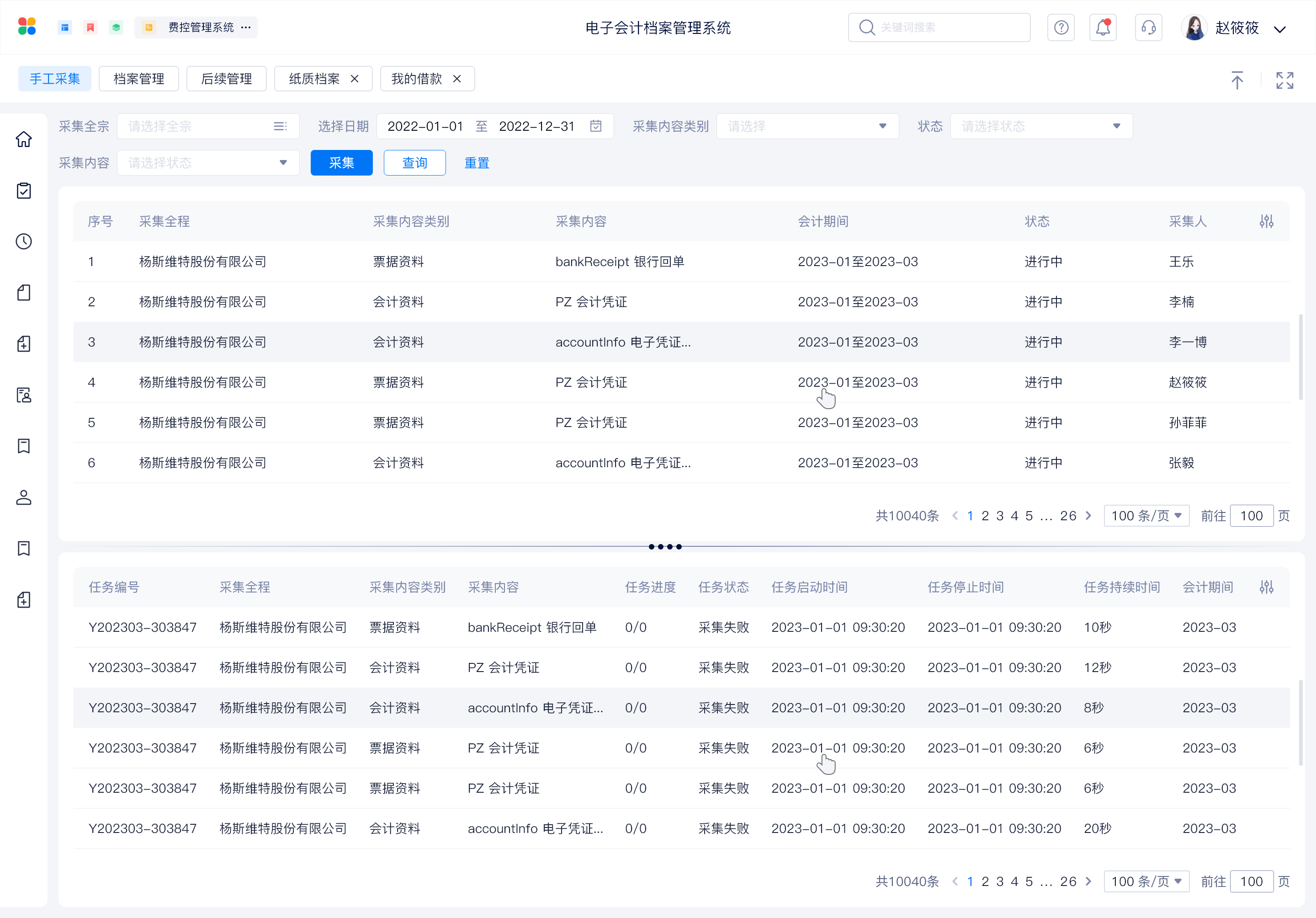Select the row with collector 李一博
The height and width of the screenshot is (918, 1316).
point(681,342)
